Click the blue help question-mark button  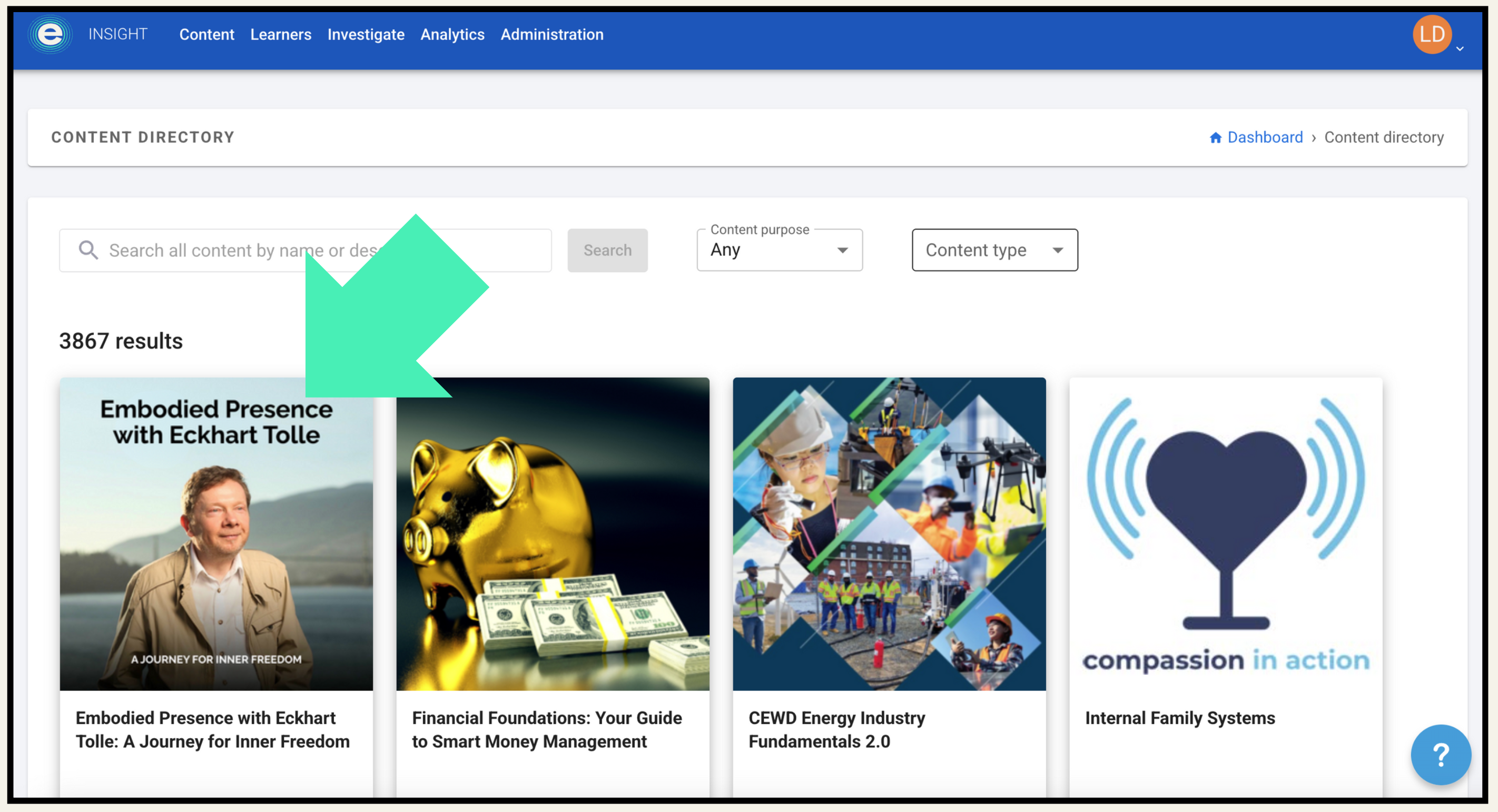[1441, 755]
